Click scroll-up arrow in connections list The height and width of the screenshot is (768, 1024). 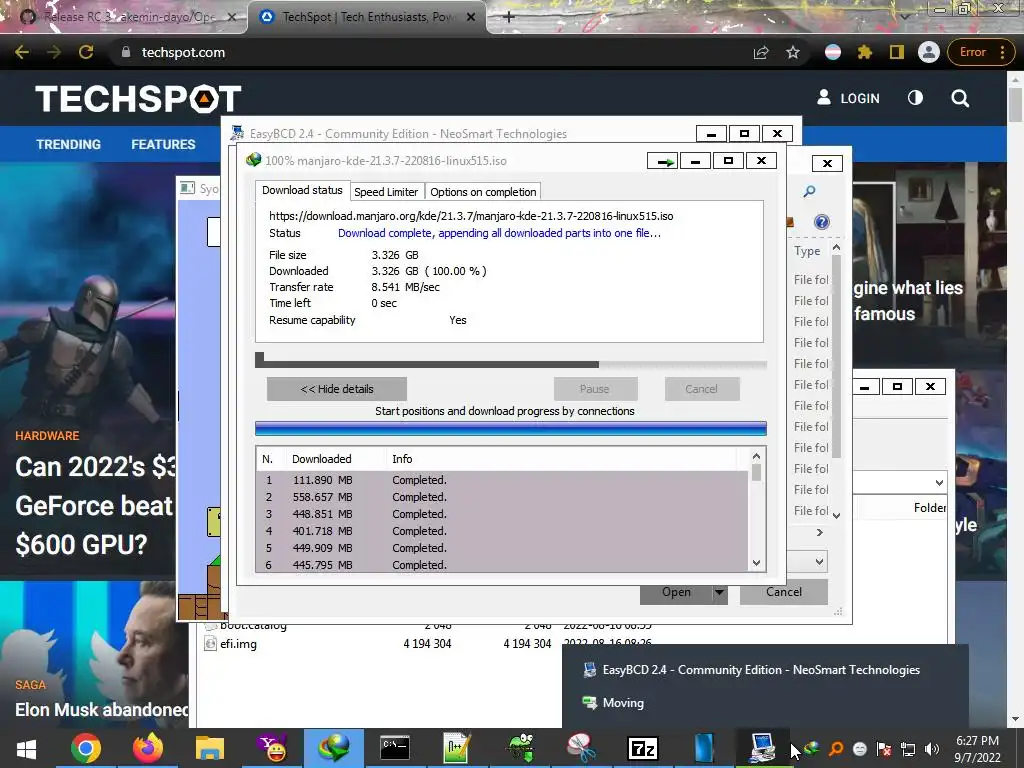(x=756, y=456)
